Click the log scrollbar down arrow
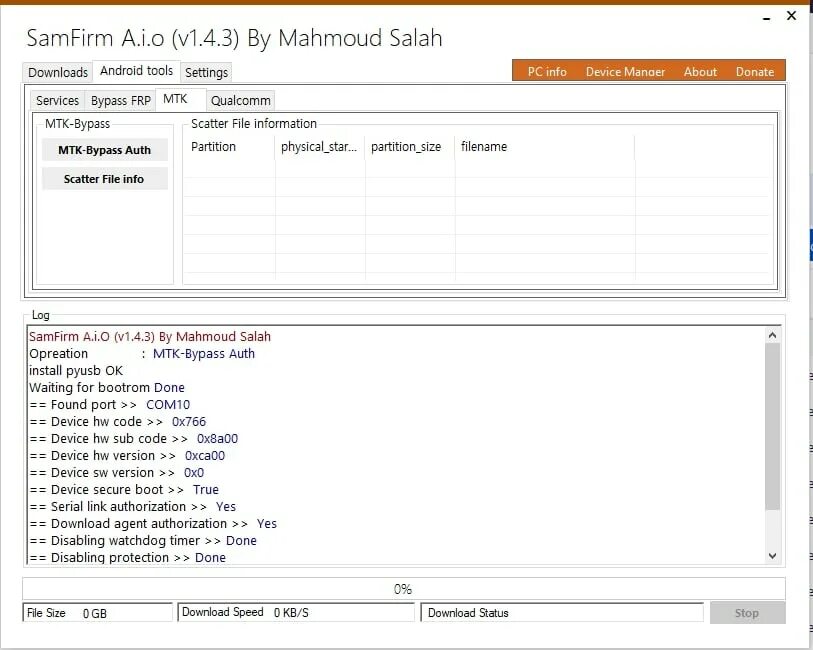This screenshot has height=650, width=813. [x=772, y=556]
